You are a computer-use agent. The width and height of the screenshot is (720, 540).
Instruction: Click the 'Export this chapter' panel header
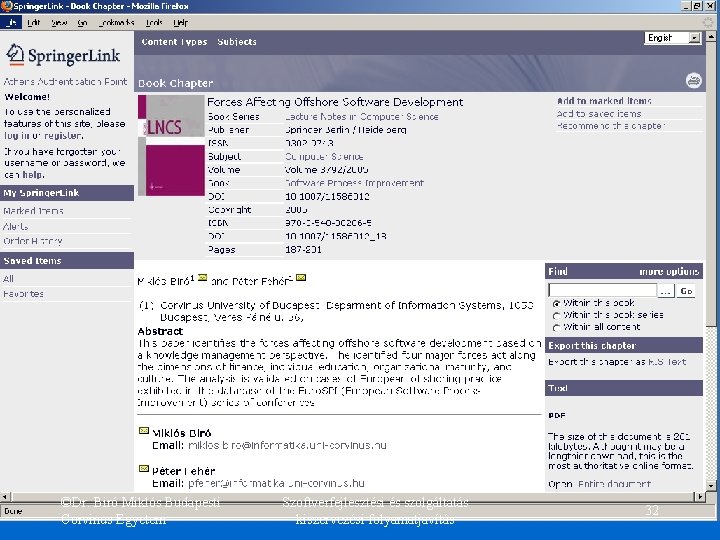pos(624,345)
